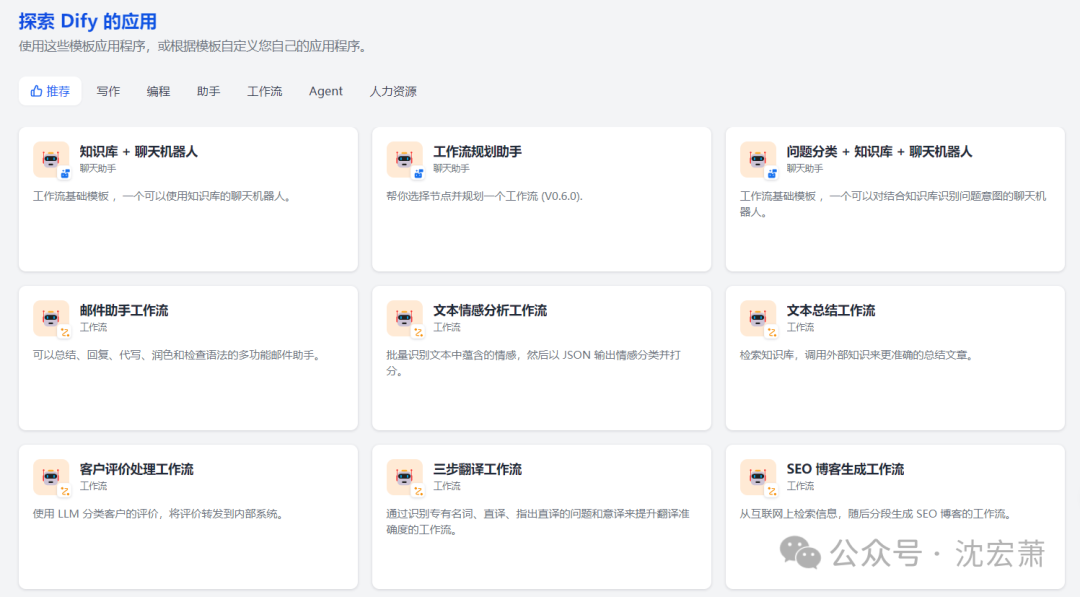Open the 问题分类 + 知识库 + 聊天机器人 title
The image size is (1080, 597).
(x=879, y=151)
